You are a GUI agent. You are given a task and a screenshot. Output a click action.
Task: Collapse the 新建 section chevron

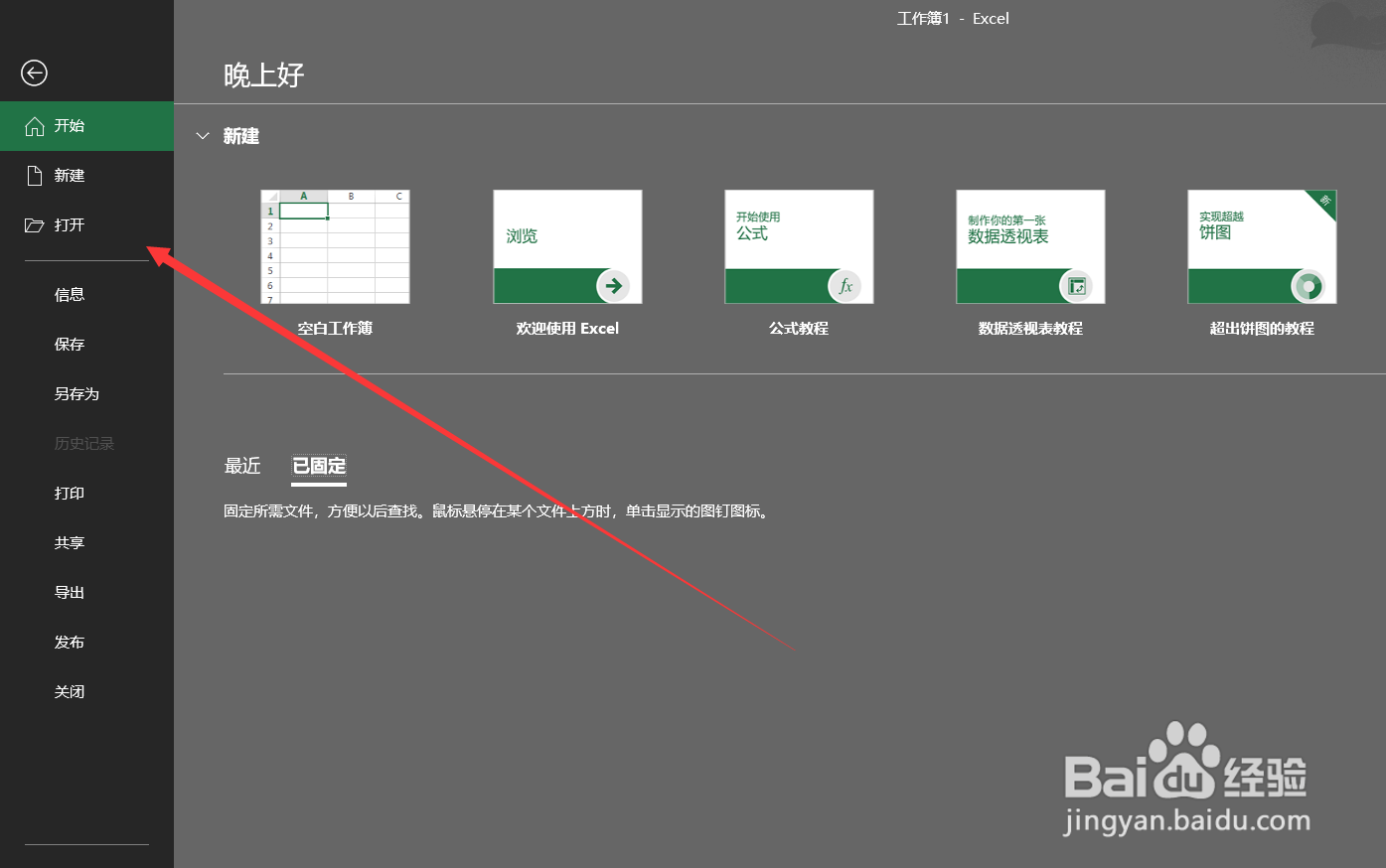pyautogui.click(x=203, y=136)
